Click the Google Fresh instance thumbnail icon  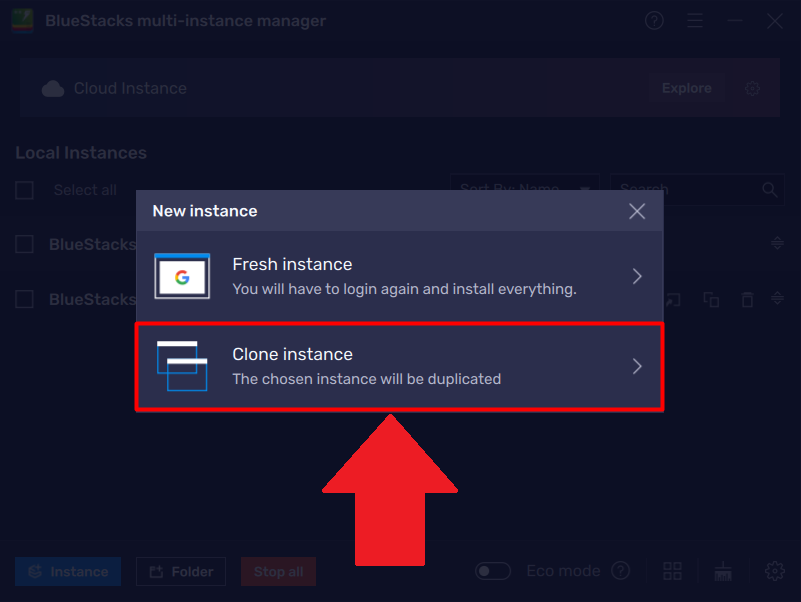[x=182, y=276]
